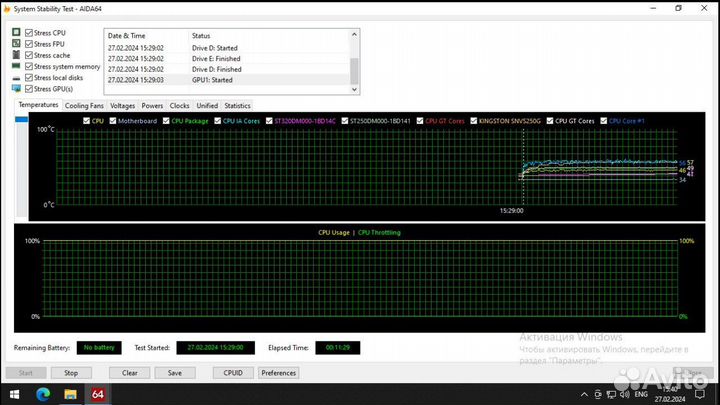Screen dimensions: 720x405
Task: Open the volume speaker tray icon
Action: click(624, 394)
